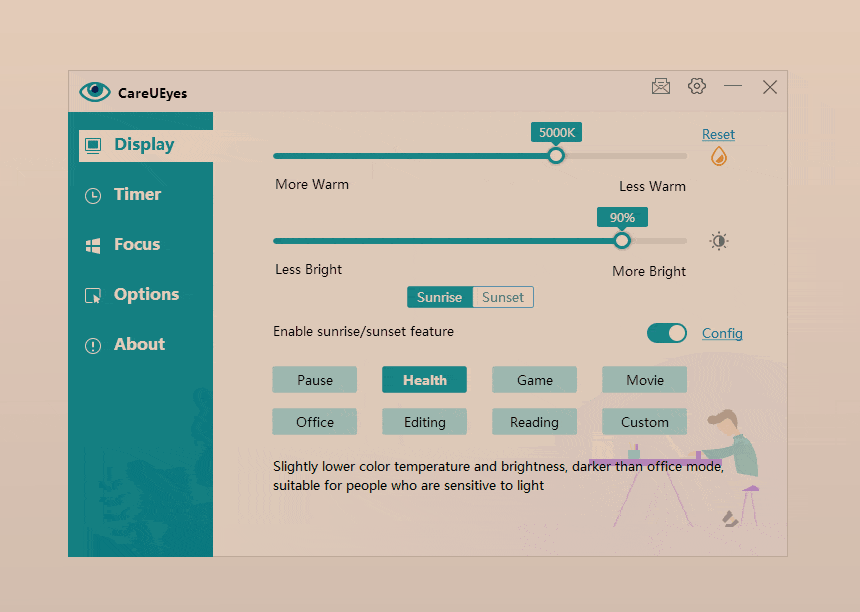The height and width of the screenshot is (612, 860).
Task: Minimize the CareUEyes window
Action: coord(733,86)
